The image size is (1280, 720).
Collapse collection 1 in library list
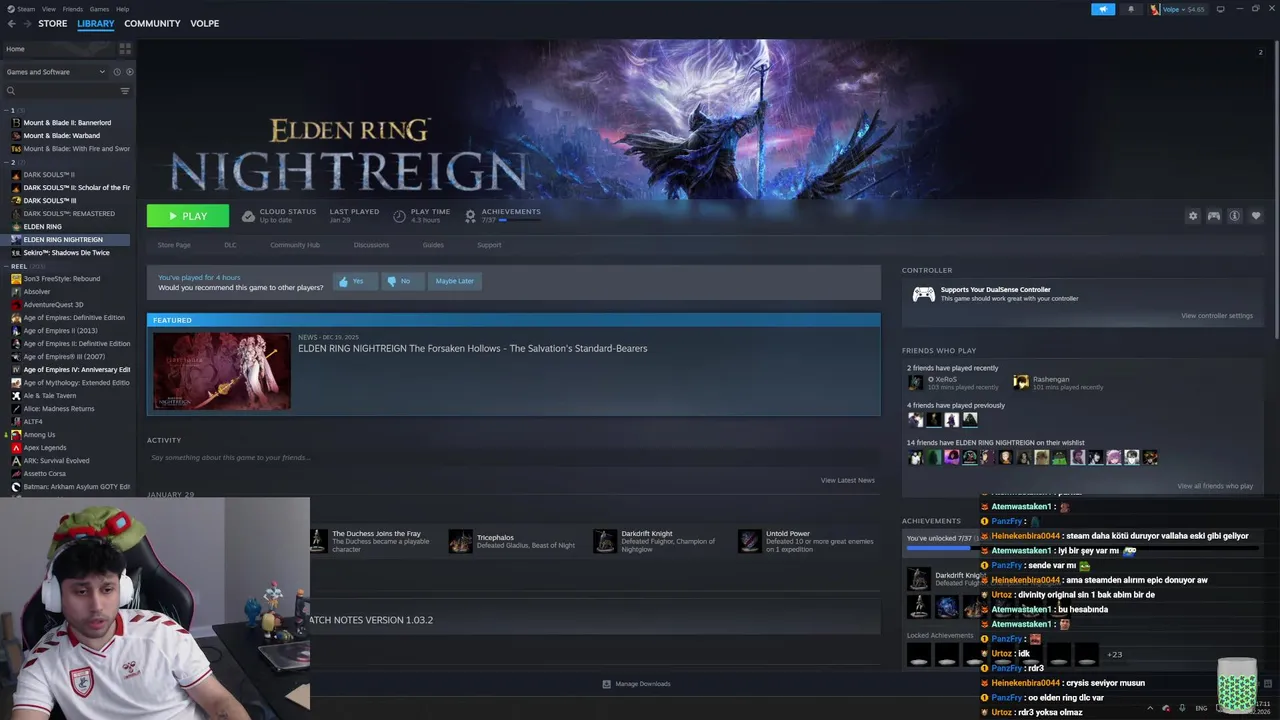point(6,110)
